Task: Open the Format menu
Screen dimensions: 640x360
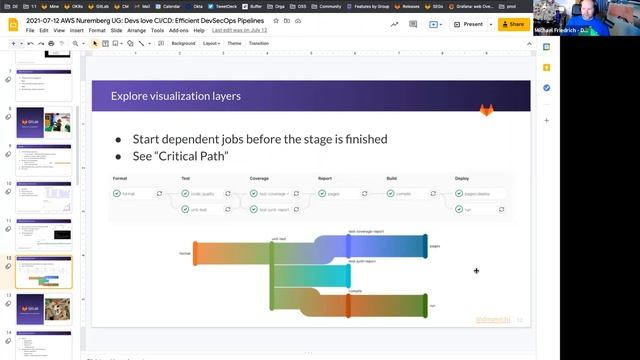Action: (x=97, y=31)
